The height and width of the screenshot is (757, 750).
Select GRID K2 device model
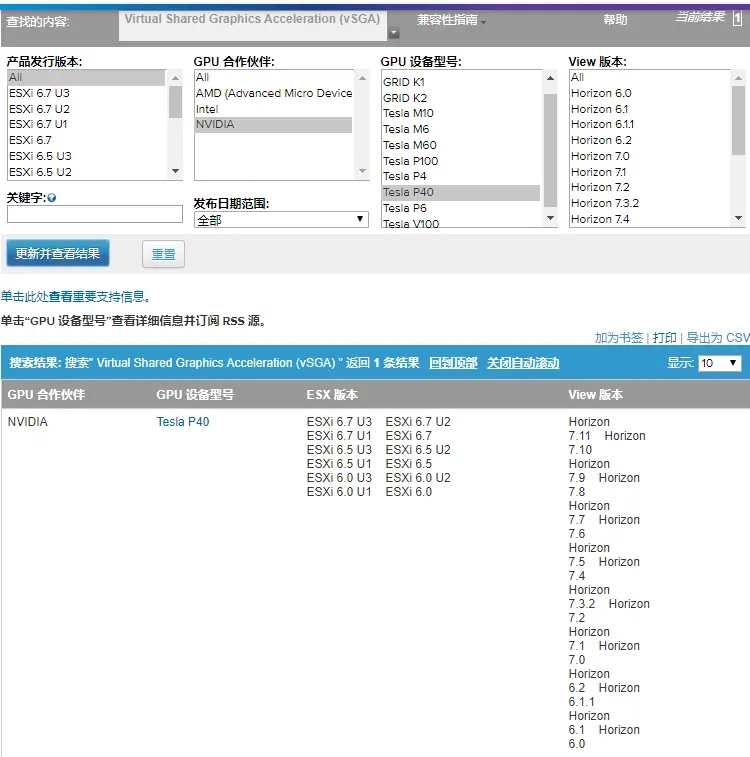tap(461, 98)
